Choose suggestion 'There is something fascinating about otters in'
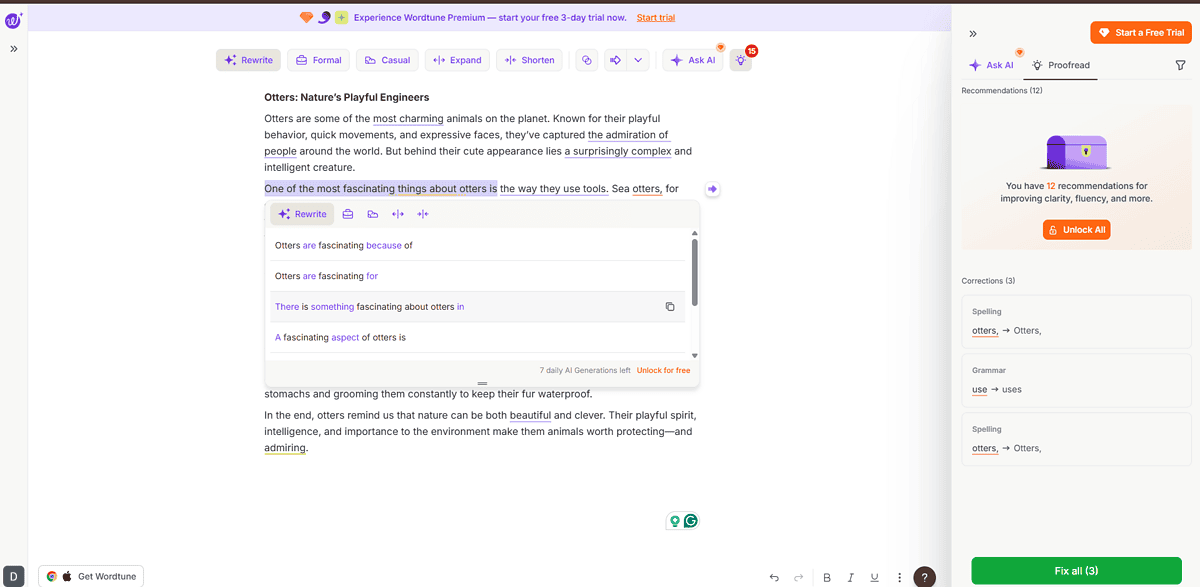The image size is (1200, 587). (478, 307)
